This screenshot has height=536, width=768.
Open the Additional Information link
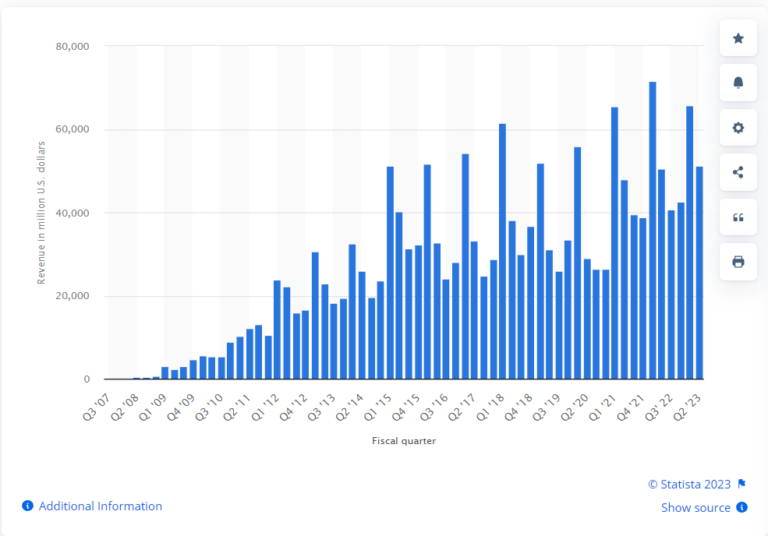100,506
